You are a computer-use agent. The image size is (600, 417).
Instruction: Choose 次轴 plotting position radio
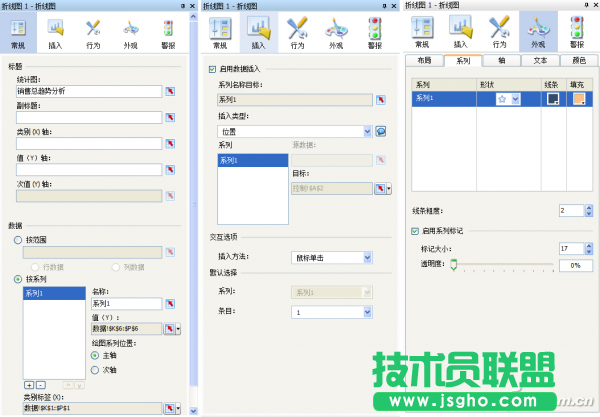(95, 370)
